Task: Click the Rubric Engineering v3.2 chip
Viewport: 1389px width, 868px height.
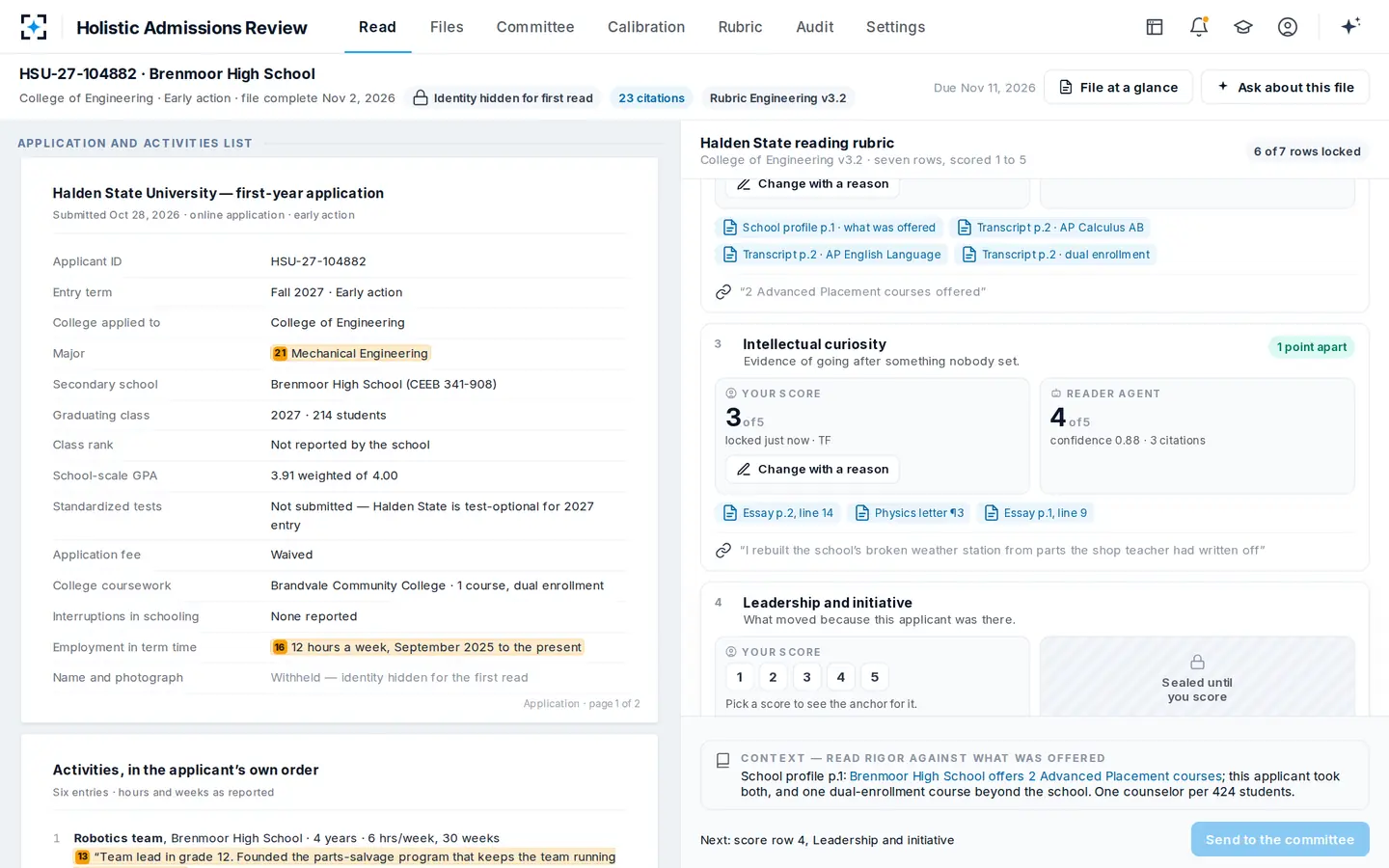Action: 777,98
